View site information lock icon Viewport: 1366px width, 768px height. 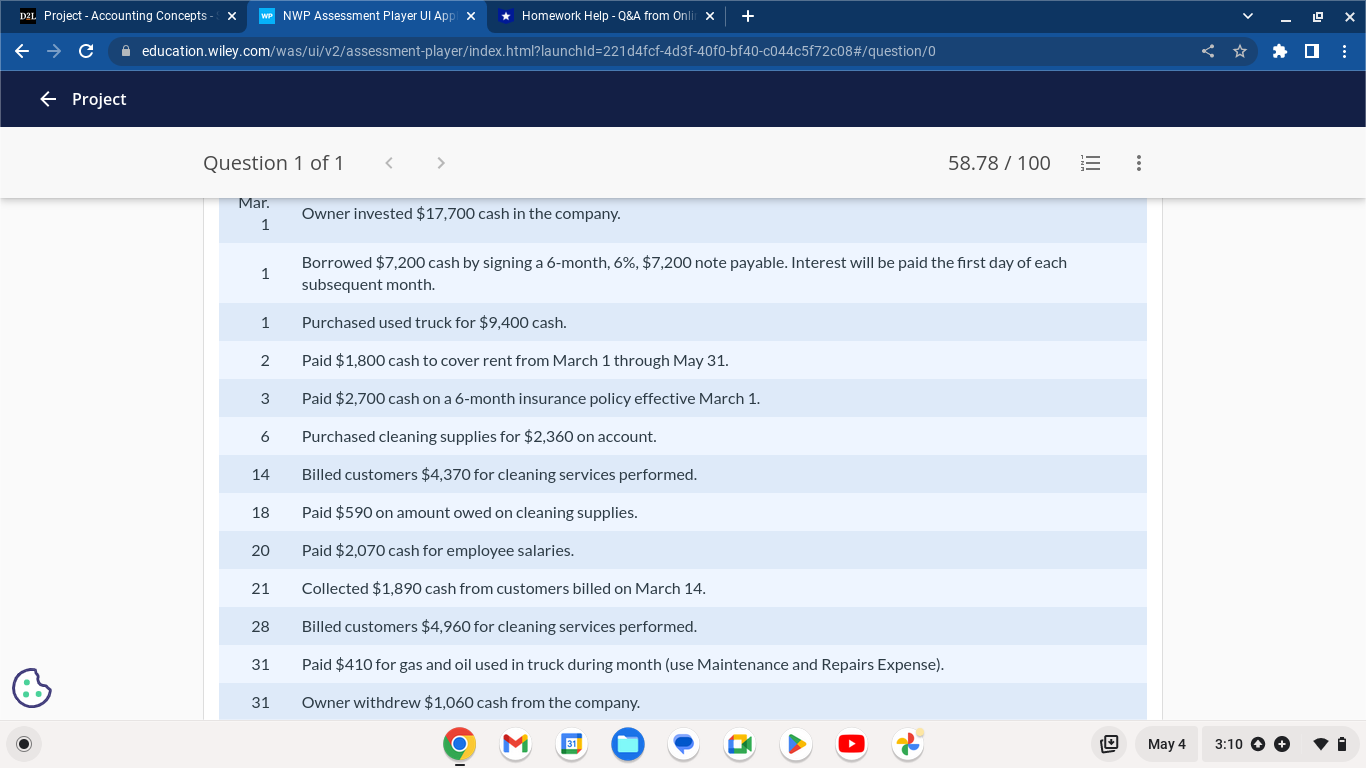[x=126, y=51]
